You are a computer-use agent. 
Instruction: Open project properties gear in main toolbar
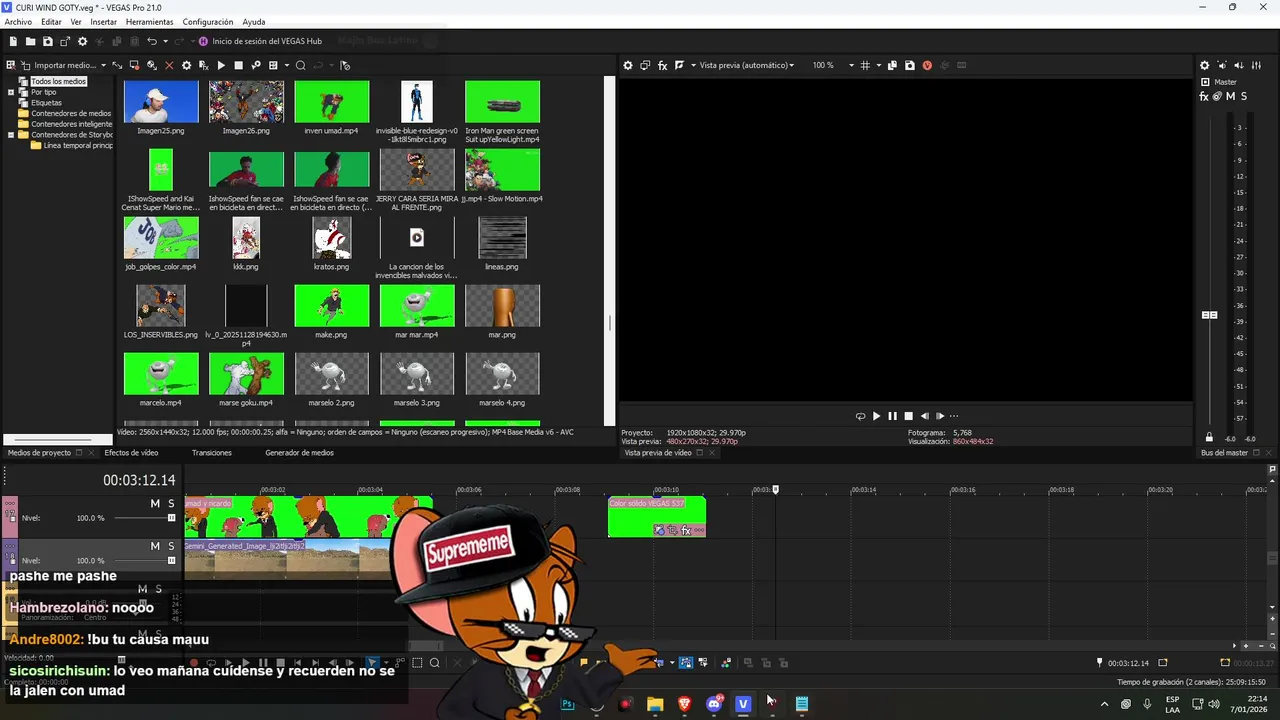82,42
